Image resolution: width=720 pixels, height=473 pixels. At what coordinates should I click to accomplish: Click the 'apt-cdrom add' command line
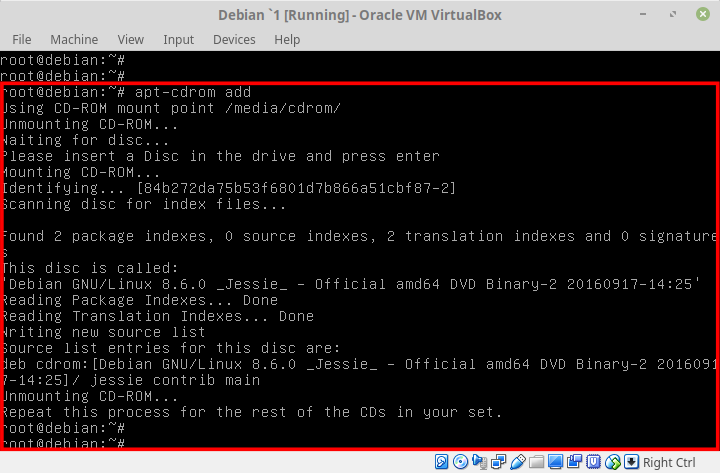(127, 92)
